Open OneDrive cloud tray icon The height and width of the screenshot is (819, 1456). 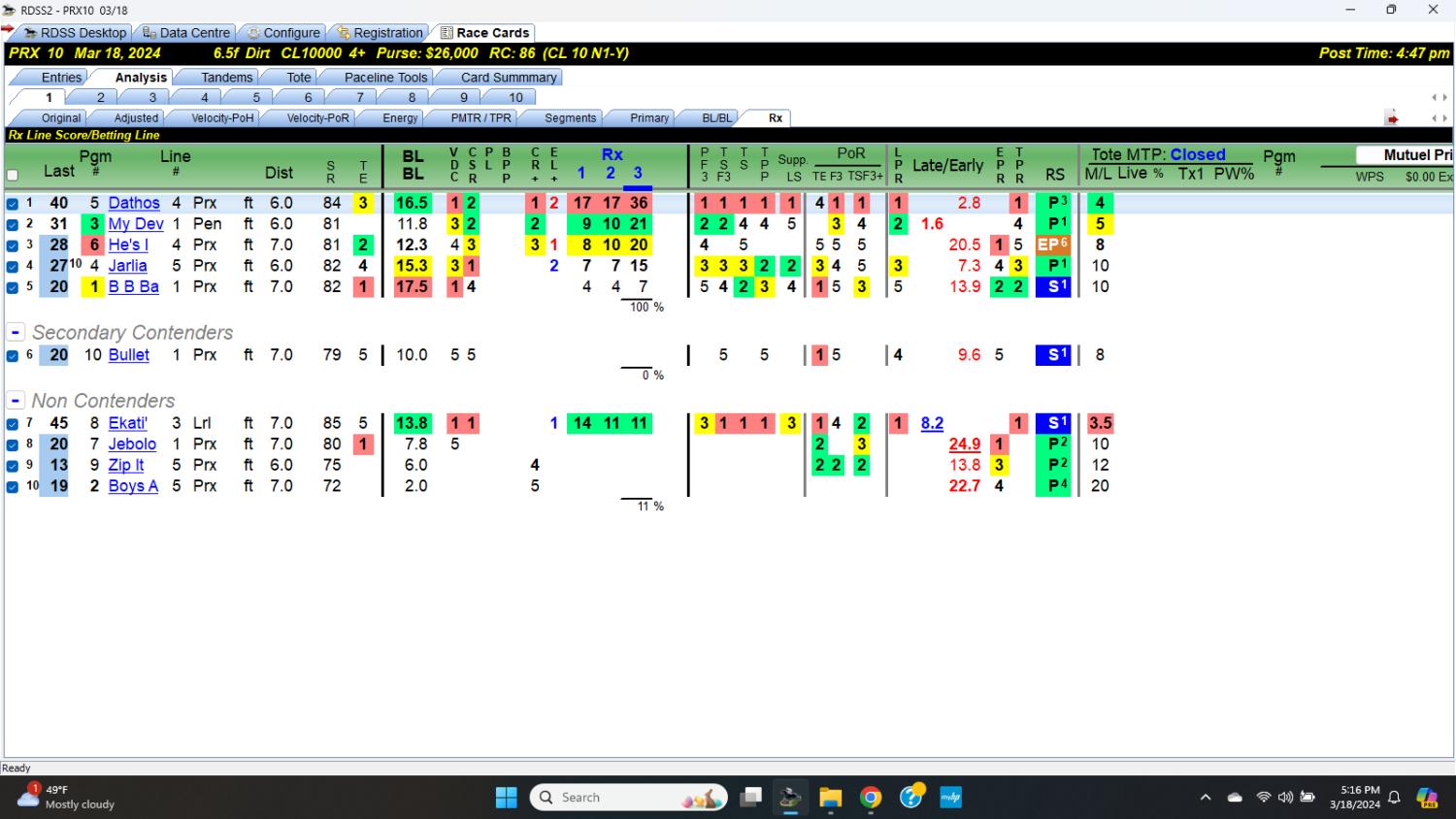pyautogui.click(x=1235, y=798)
